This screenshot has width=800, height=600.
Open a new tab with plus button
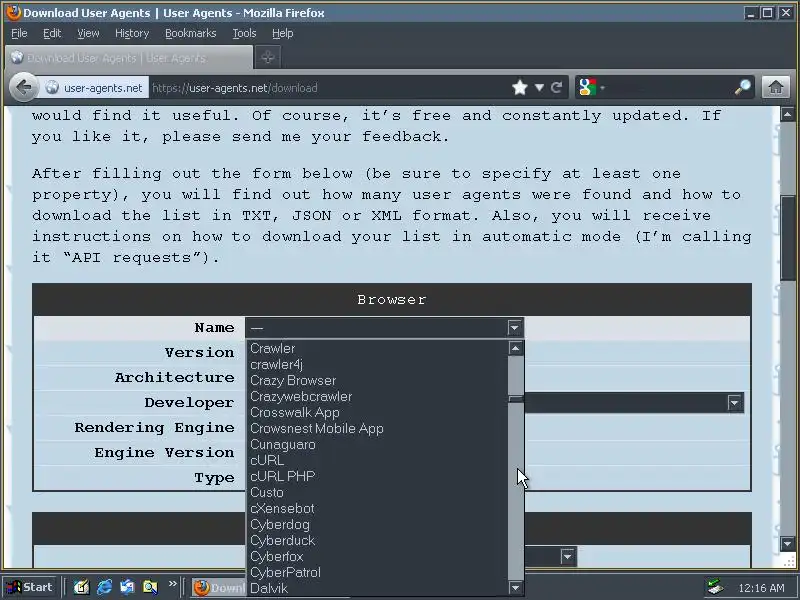click(x=268, y=57)
